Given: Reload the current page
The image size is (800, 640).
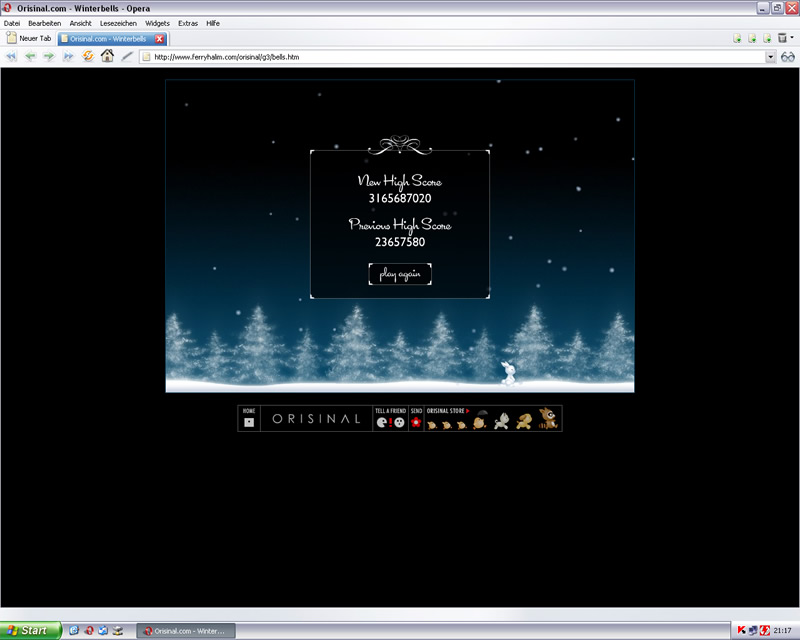Looking at the screenshot, I should coord(88,57).
